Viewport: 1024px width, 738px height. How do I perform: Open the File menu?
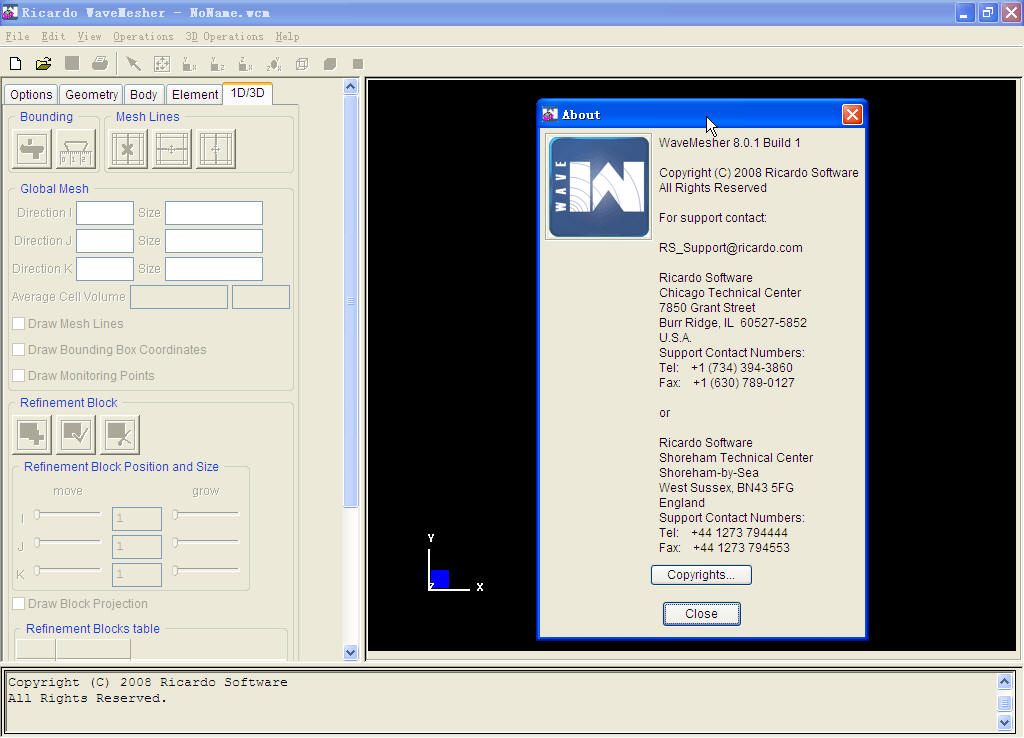tap(18, 37)
